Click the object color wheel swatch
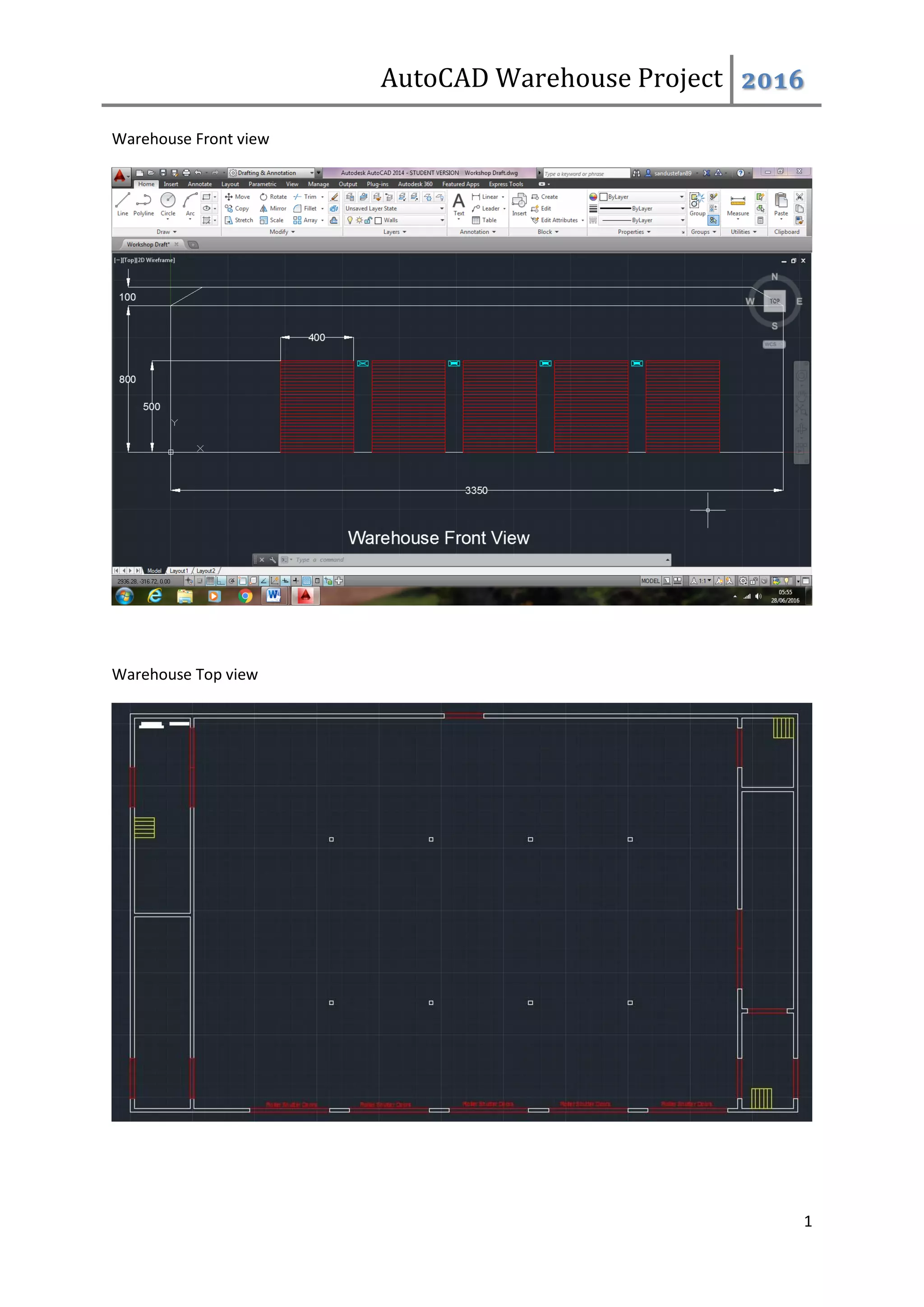924x1307 pixels. tap(593, 197)
